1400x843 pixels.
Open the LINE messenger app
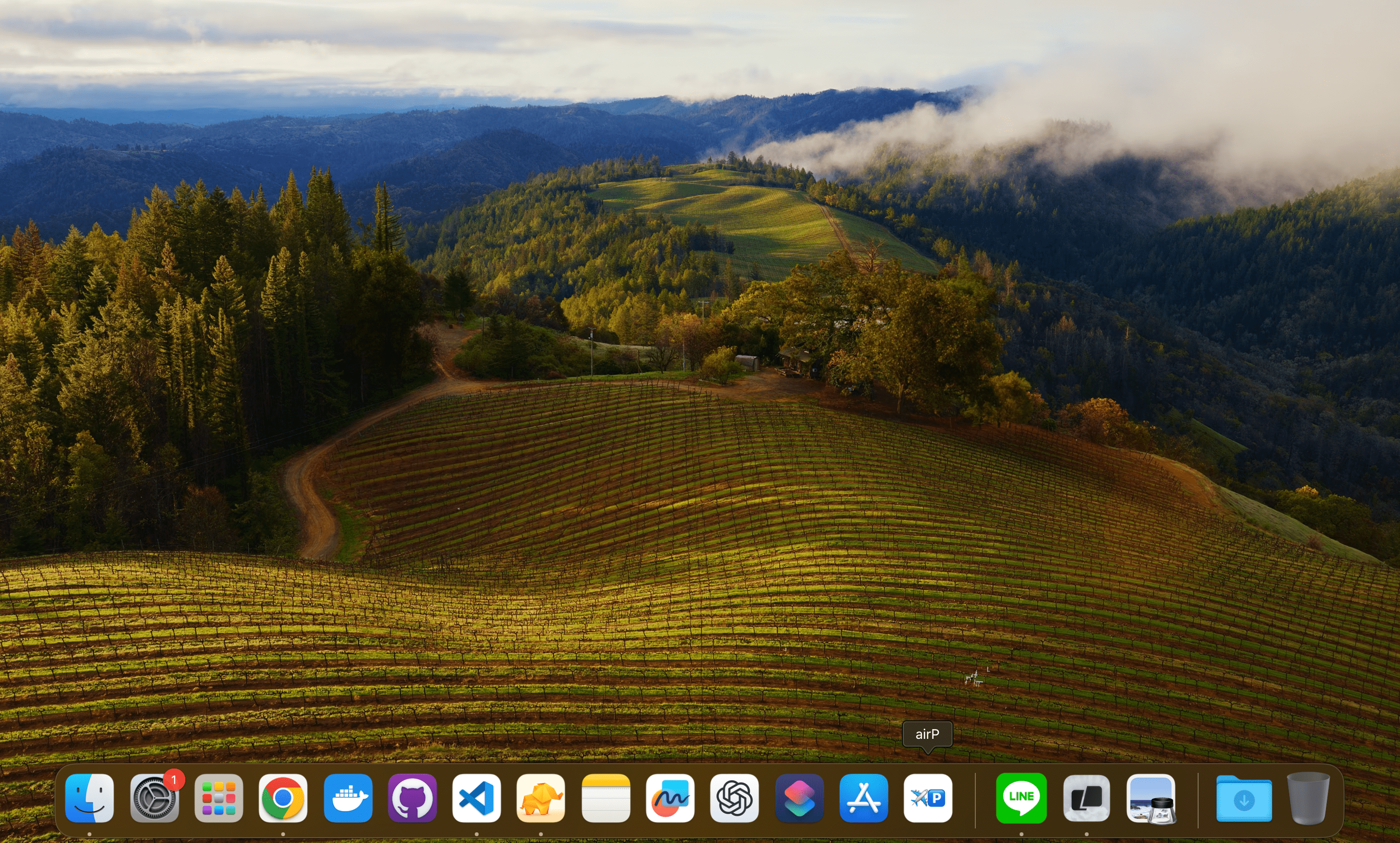pos(1021,798)
